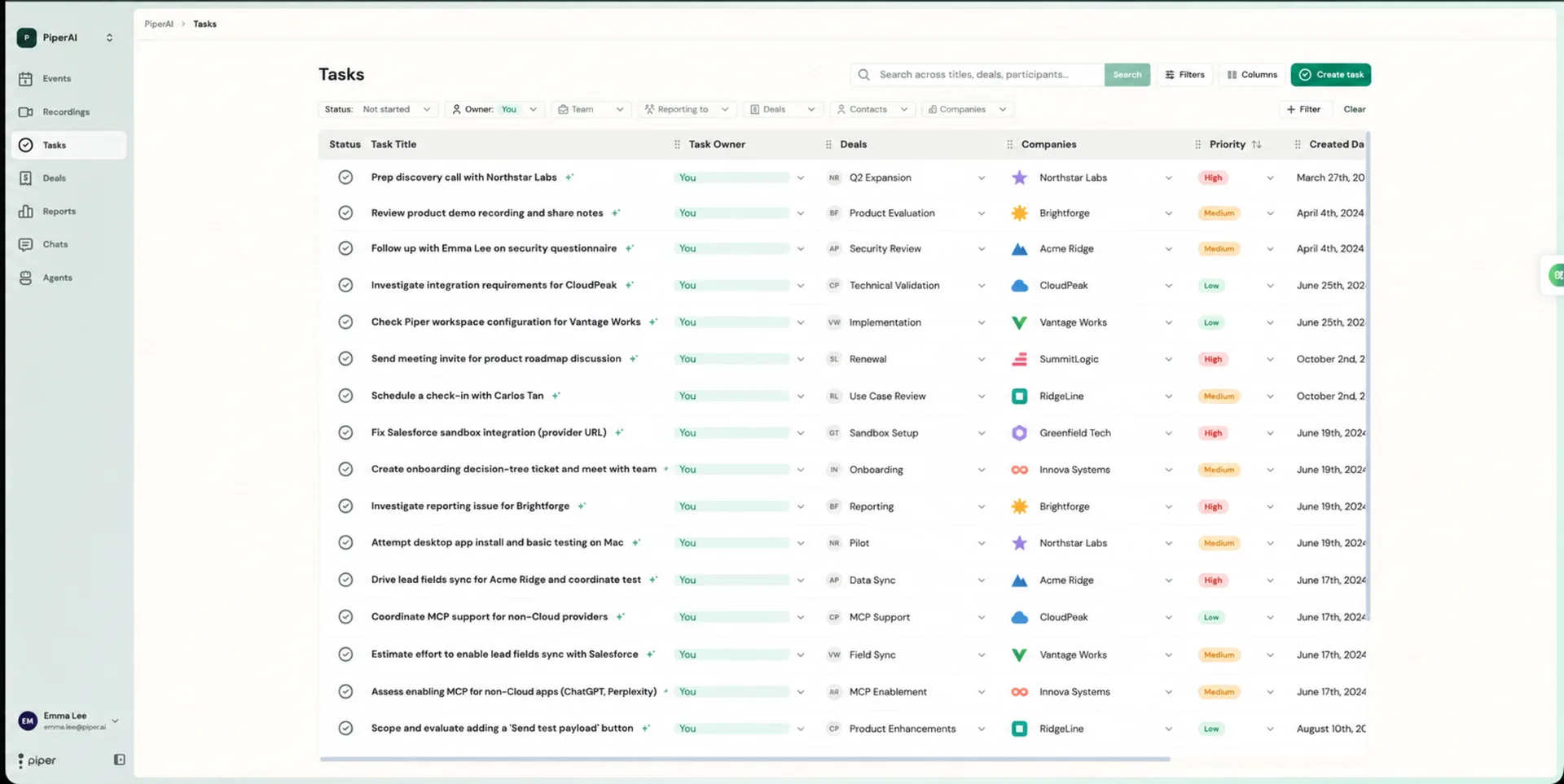Screen dimensions: 1564x784
Task: Open the Columns settings button
Action: [x=1252, y=75]
